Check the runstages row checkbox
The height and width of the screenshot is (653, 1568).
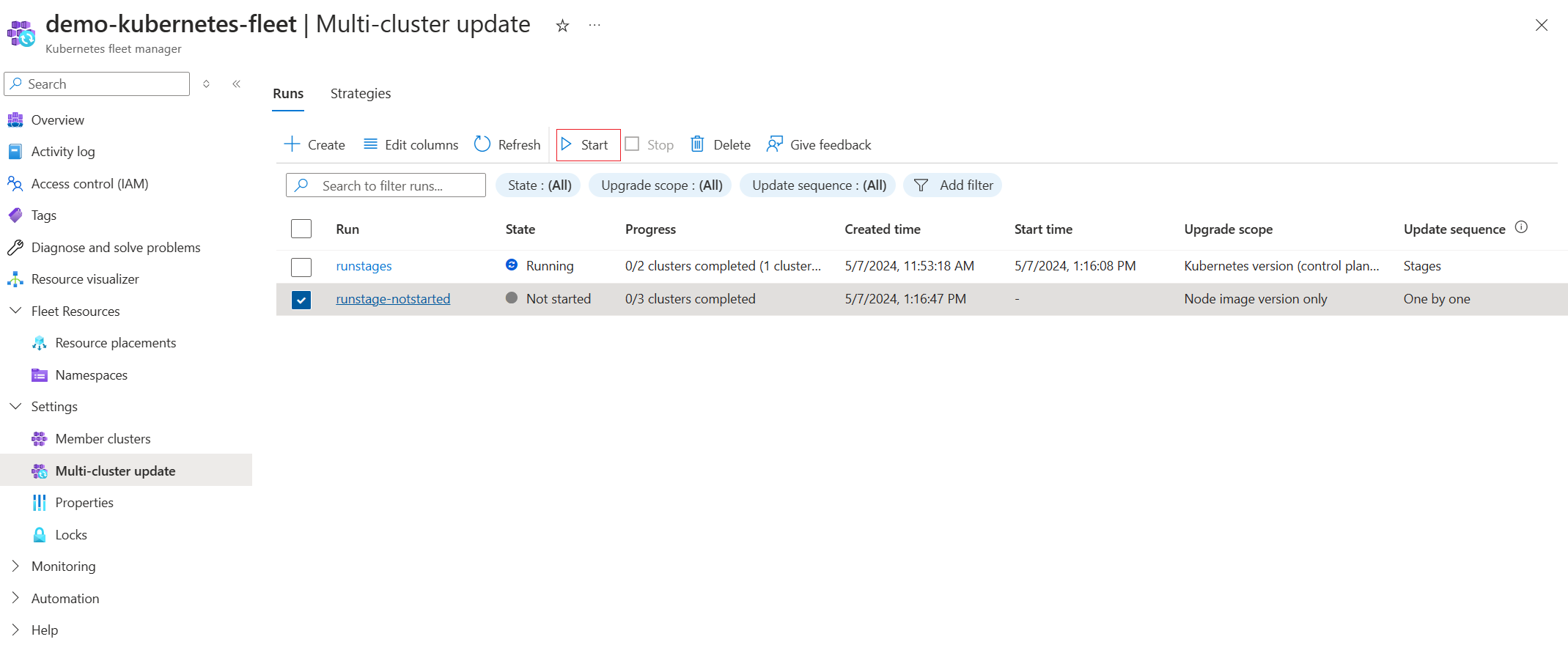tap(301, 267)
